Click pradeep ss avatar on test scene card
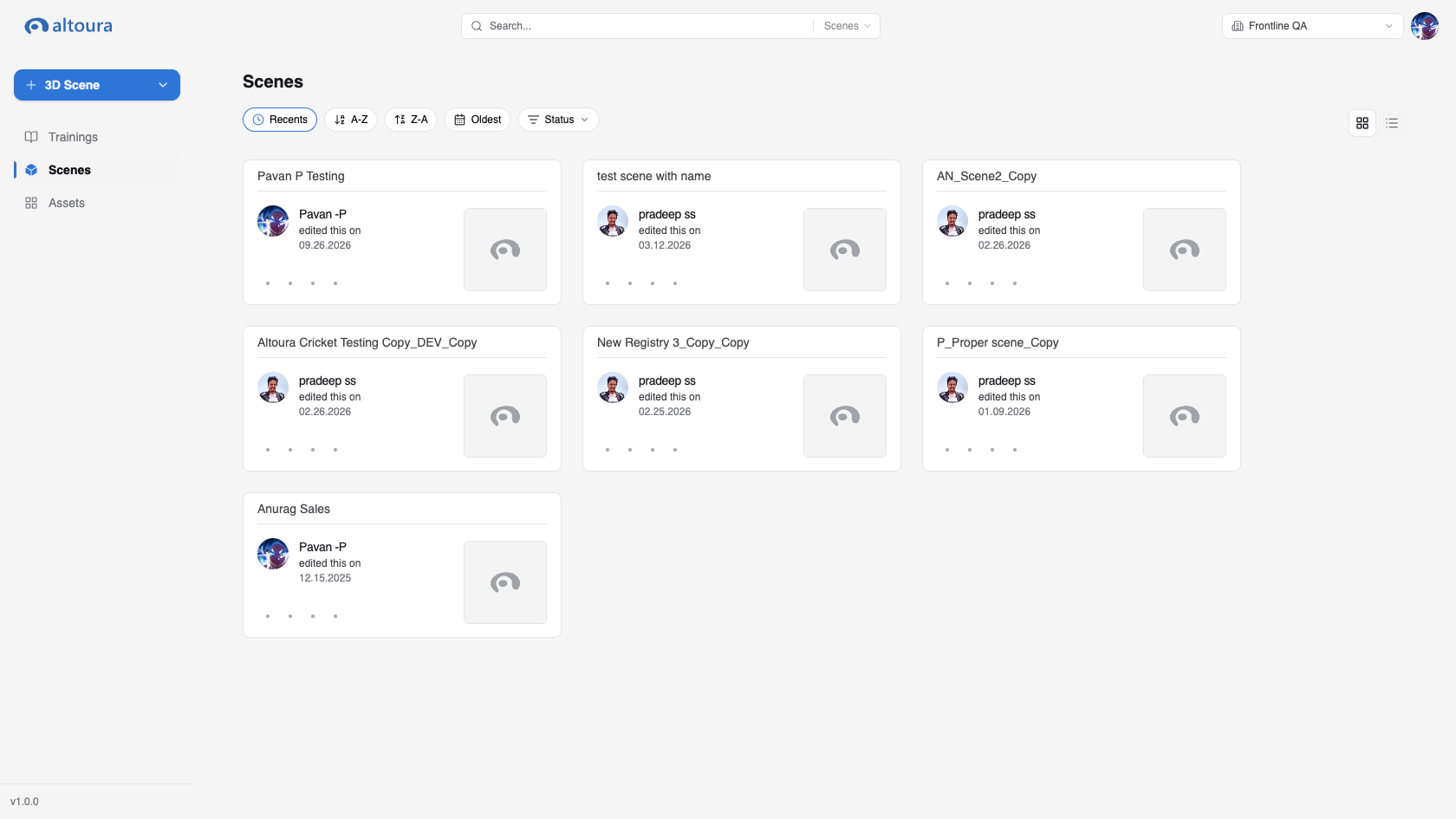The image size is (1456, 819). tap(613, 221)
